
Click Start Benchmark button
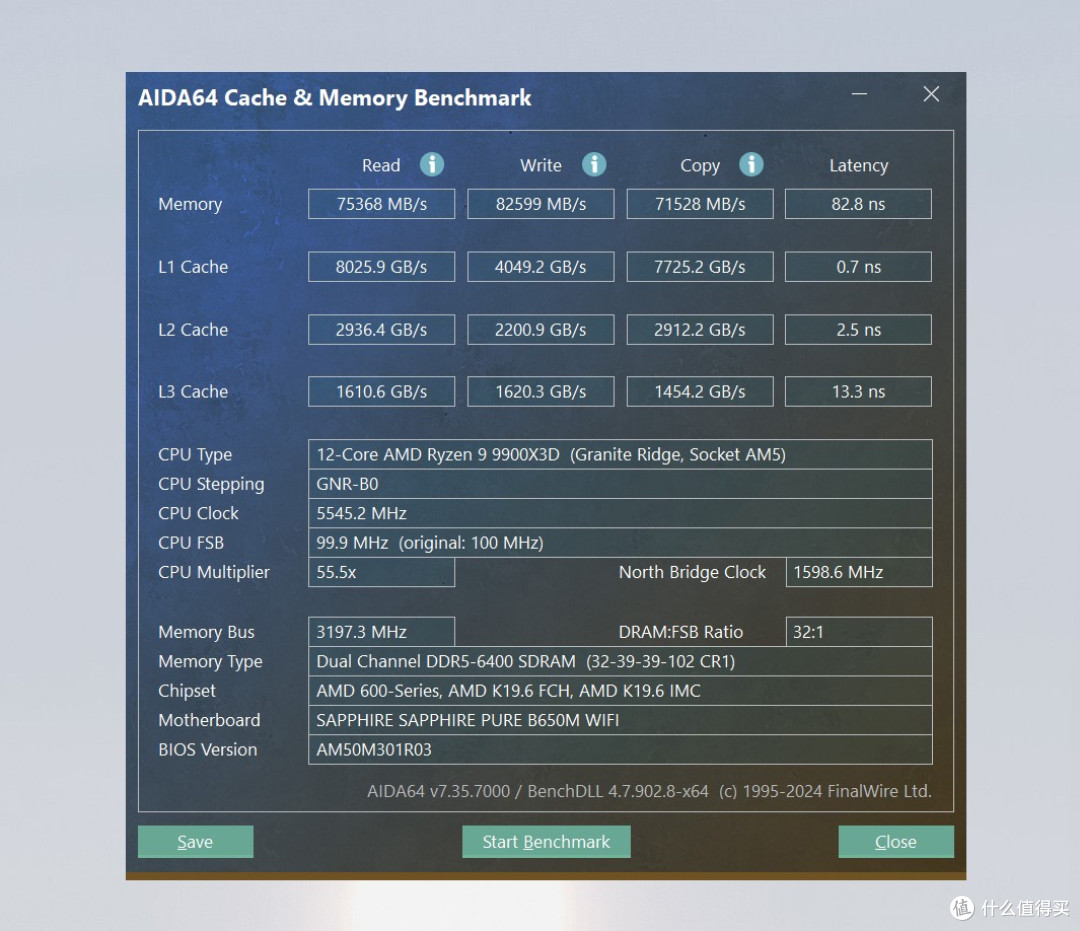546,841
